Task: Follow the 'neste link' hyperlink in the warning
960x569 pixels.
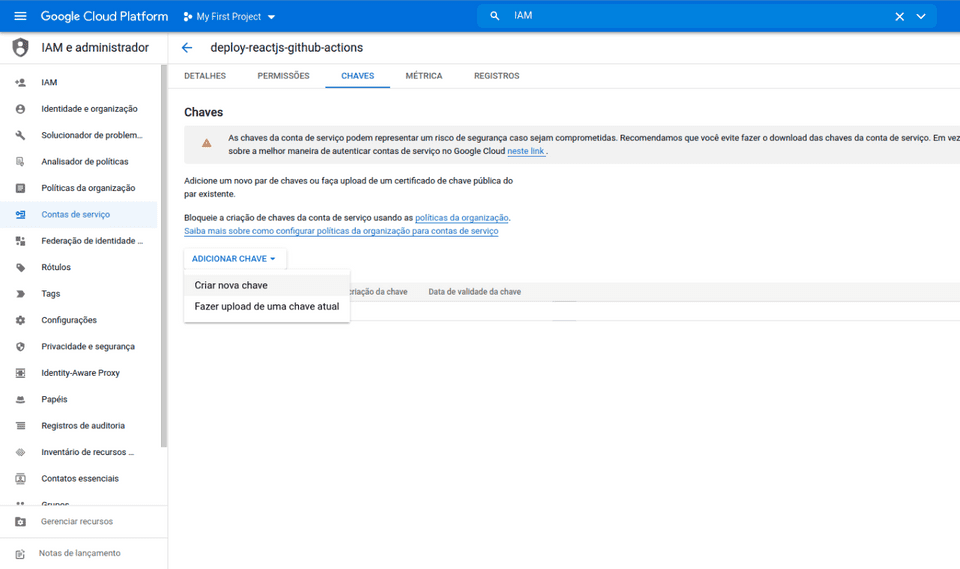Action: pyautogui.click(x=525, y=152)
